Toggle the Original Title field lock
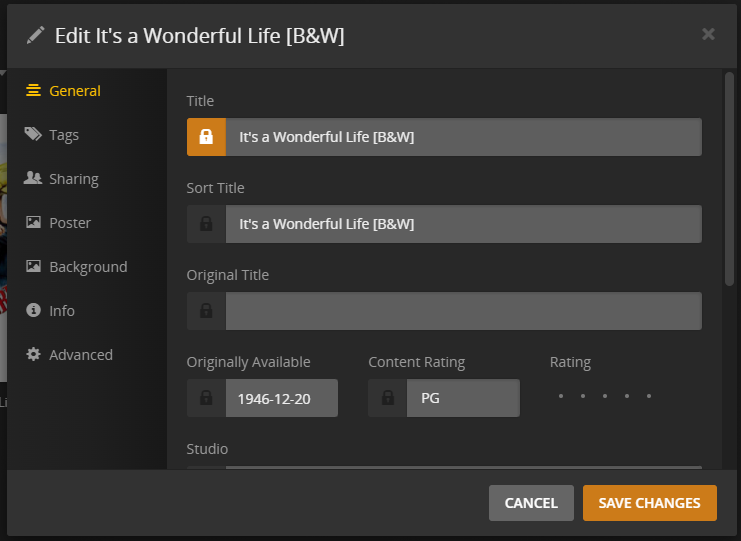The height and width of the screenshot is (541, 741). [206, 311]
